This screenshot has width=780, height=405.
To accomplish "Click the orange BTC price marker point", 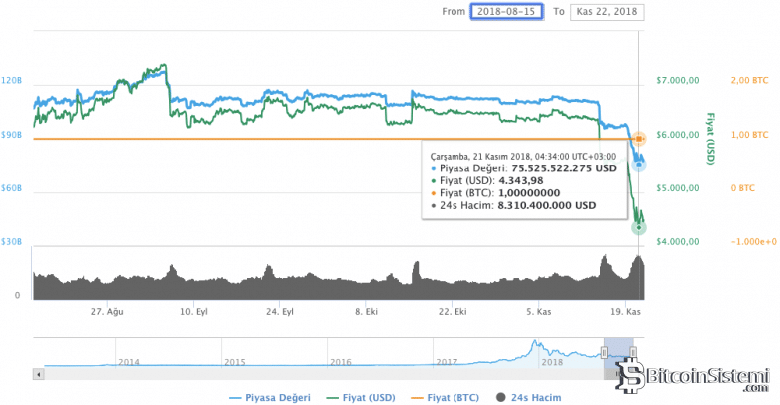I will click(x=640, y=138).
